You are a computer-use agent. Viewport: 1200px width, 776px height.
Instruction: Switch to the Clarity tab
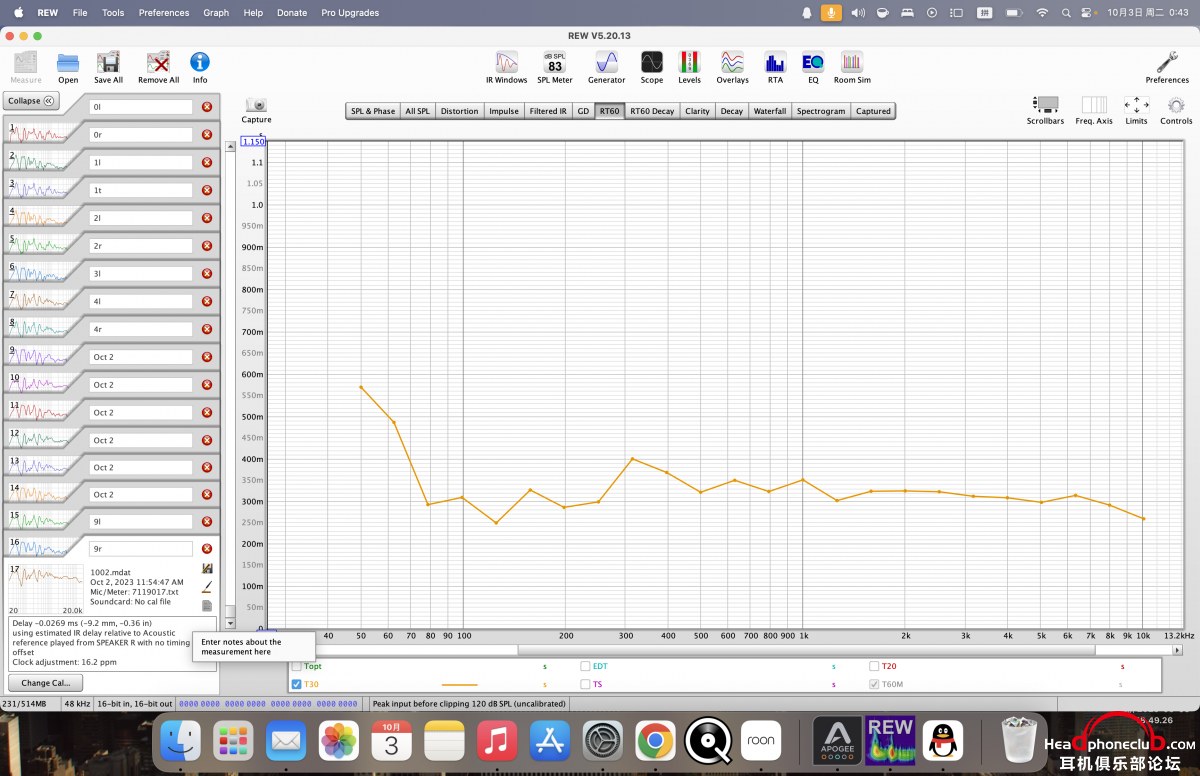(x=698, y=111)
